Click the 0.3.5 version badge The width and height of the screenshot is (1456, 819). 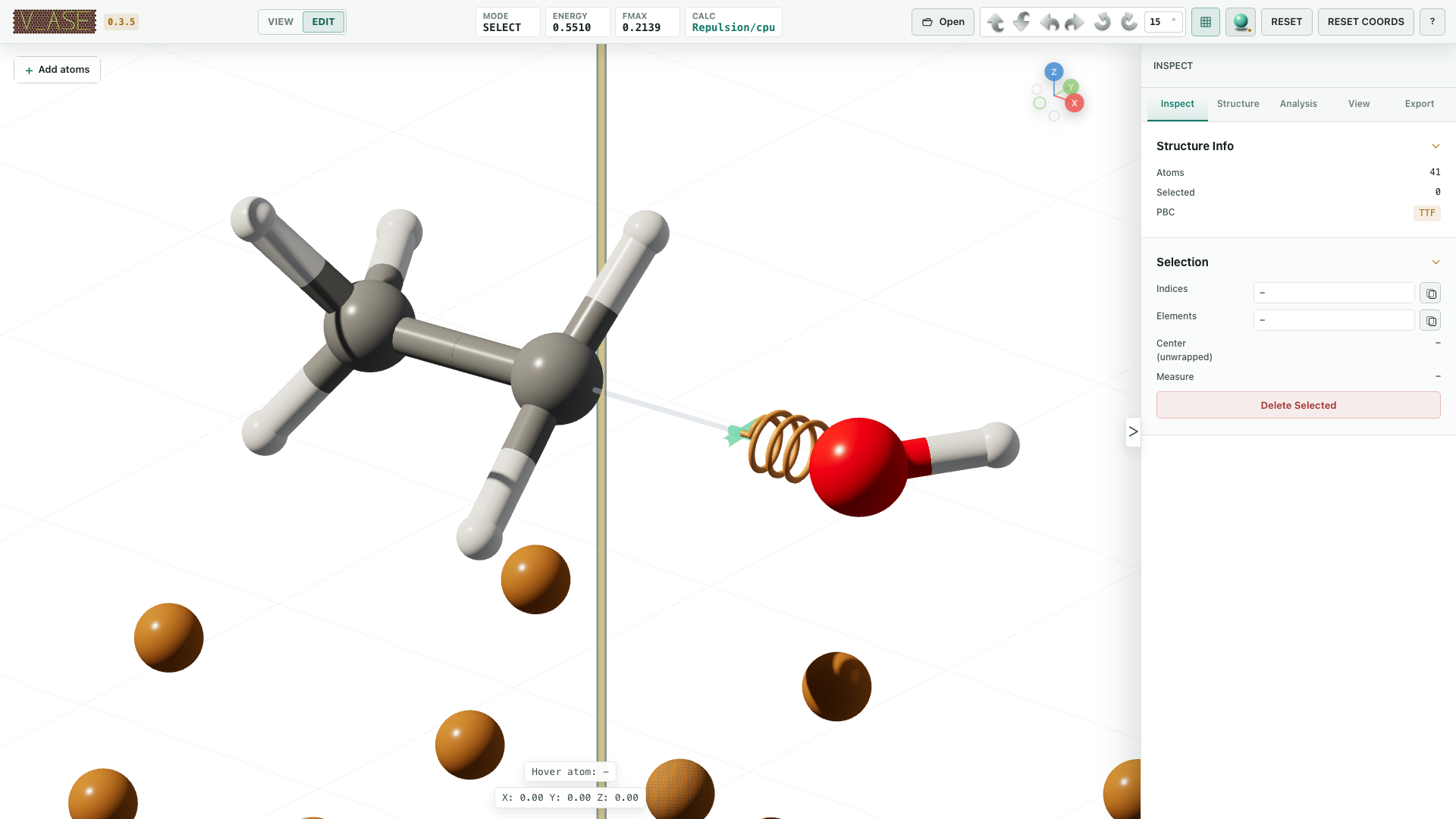click(x=121, y=22)
